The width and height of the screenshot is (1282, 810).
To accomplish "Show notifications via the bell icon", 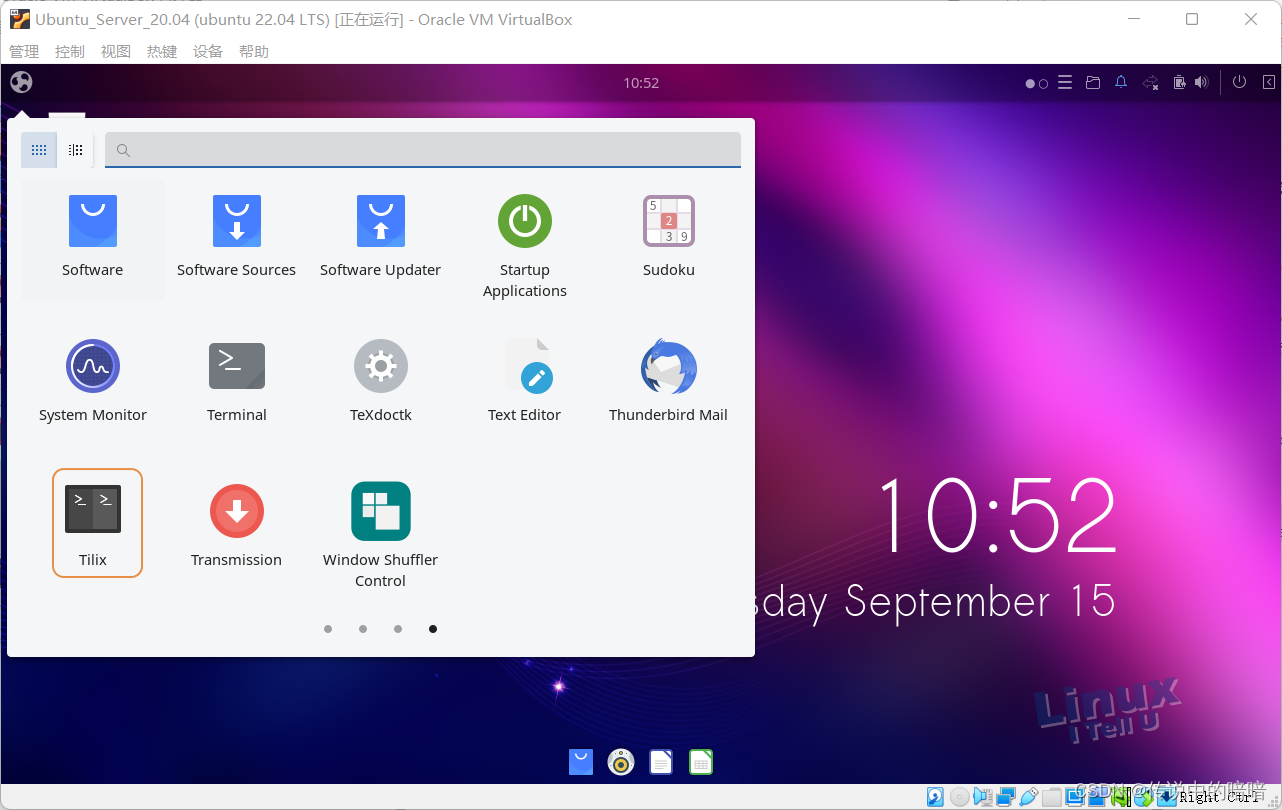I will click(x=1121, y=83).
